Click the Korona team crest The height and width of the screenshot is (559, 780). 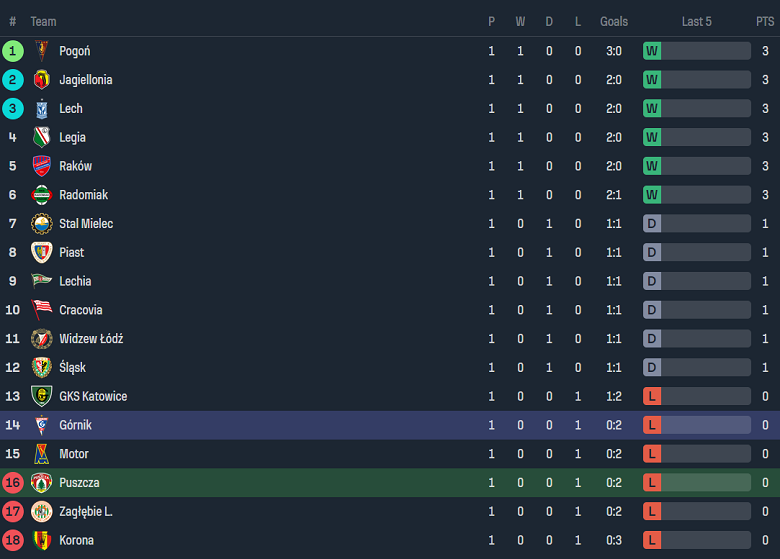click(41, 540)
